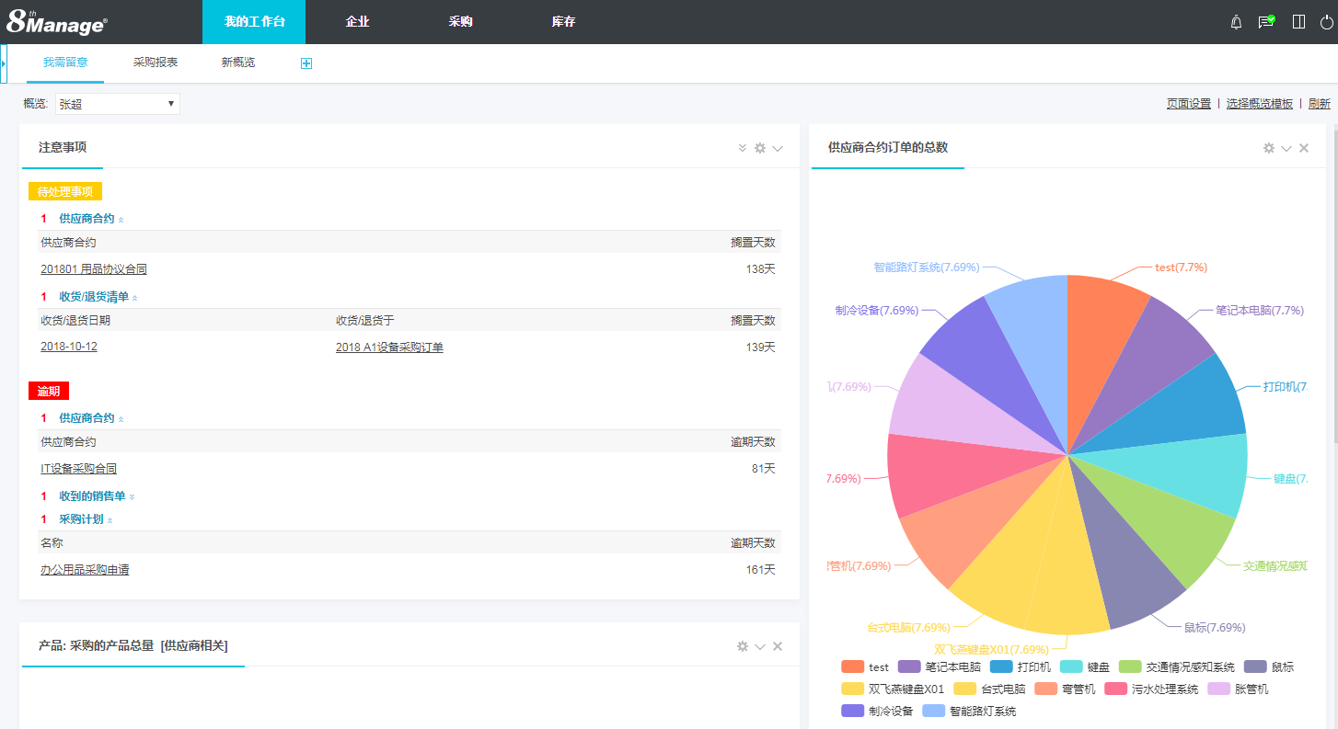
Task: Open the IT设备采购合同 link
Action: click(79, 468)
